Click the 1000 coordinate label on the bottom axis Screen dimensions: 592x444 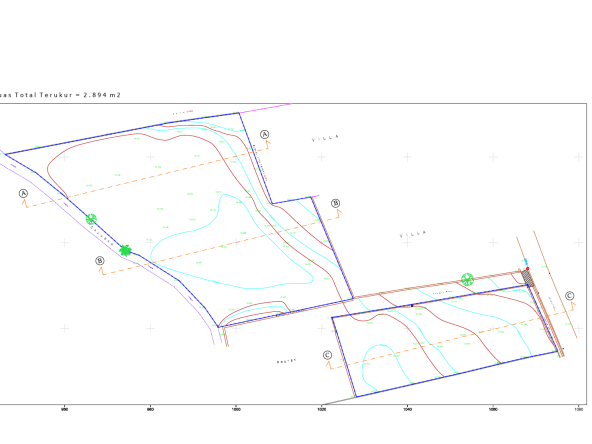(x=236, y=409)
